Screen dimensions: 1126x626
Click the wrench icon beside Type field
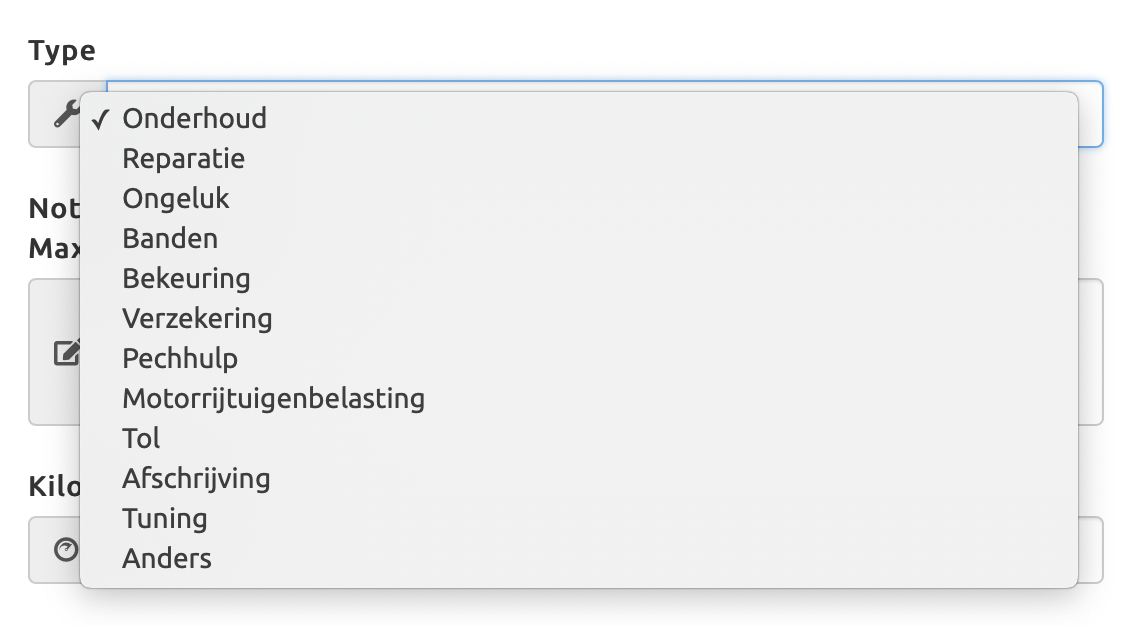click(65, 115)
